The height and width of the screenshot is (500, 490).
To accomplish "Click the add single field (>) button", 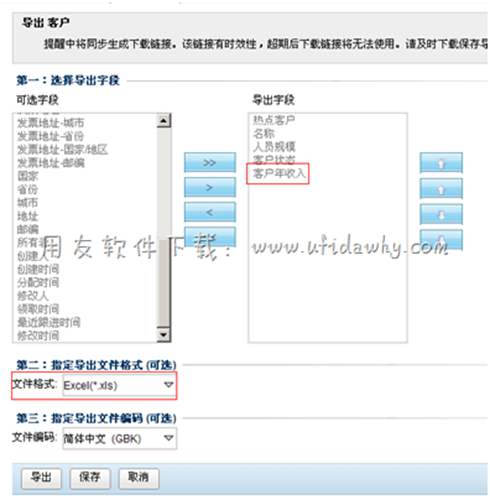I will [210, 187].
